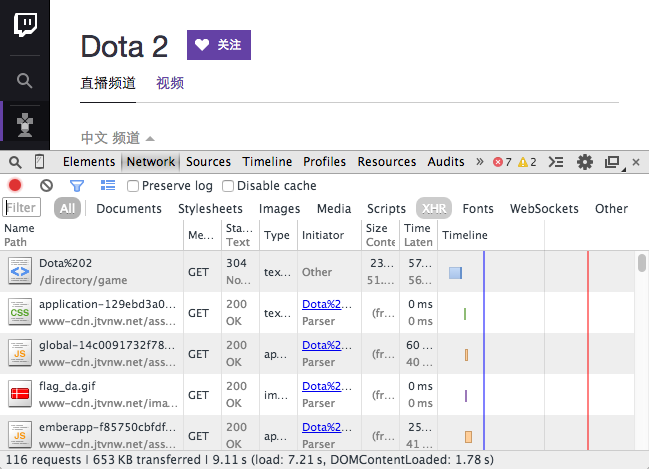Expand more panels chevron
This screenshot has height=469, width=649.
[480, 161]
